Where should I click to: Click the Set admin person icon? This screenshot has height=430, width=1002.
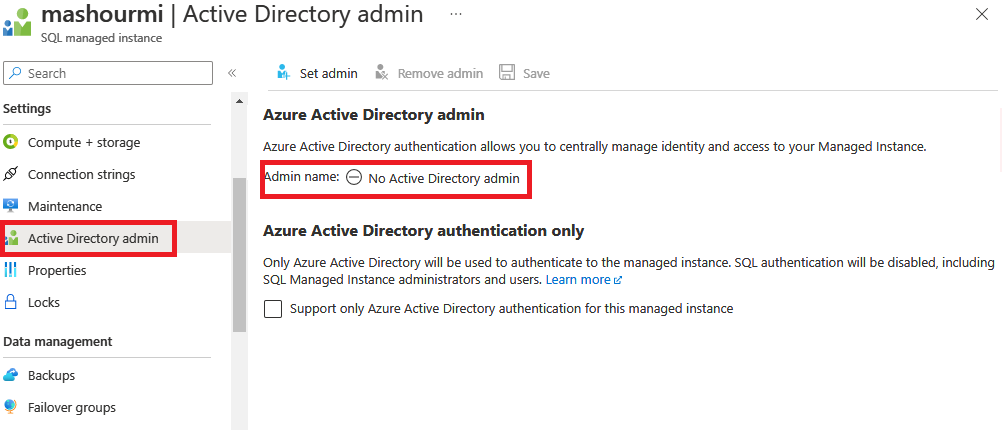pyautogui.click(x=283, y=73)
